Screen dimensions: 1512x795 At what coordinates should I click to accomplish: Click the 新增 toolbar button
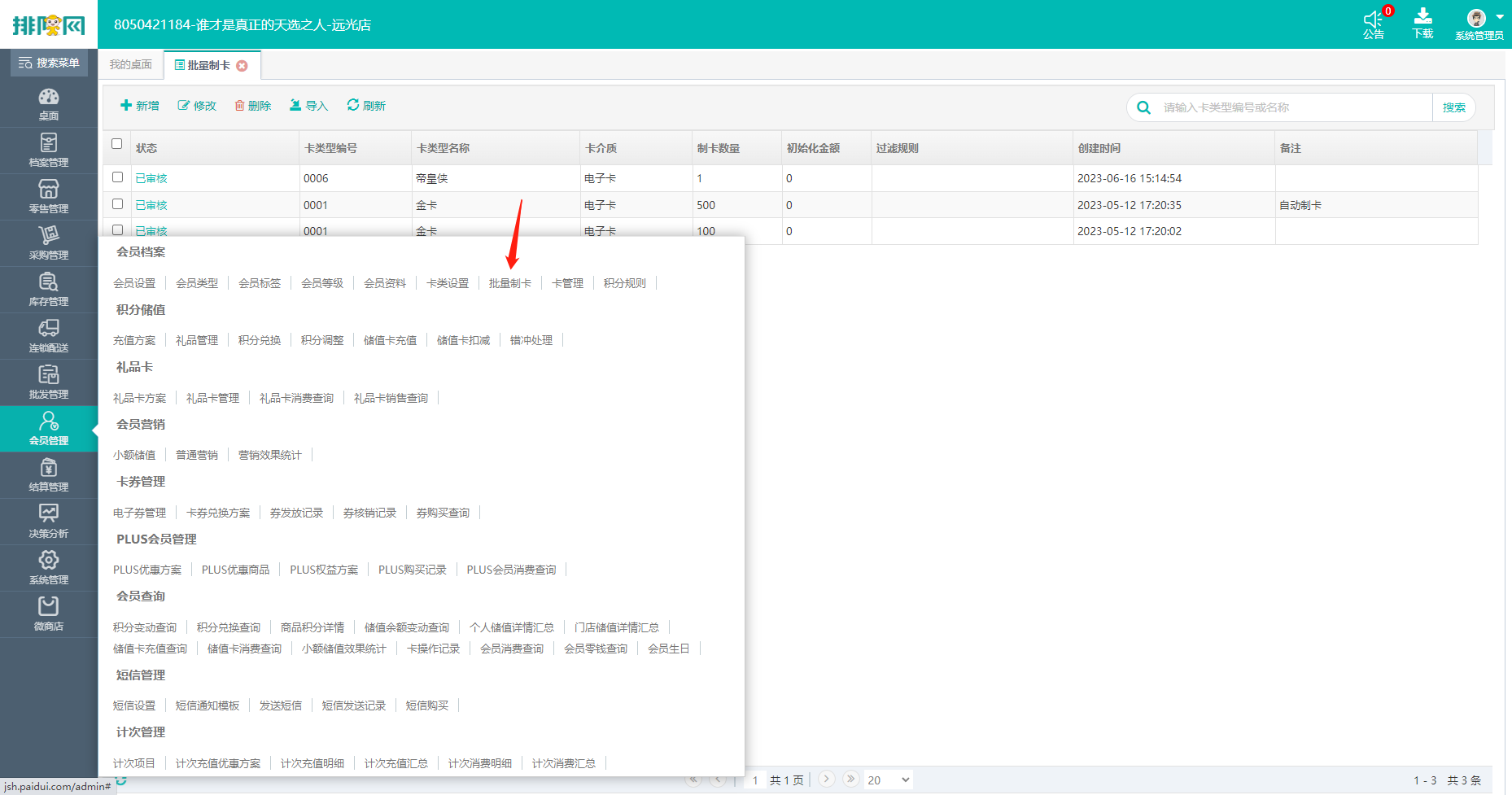[x=140, y=106]
